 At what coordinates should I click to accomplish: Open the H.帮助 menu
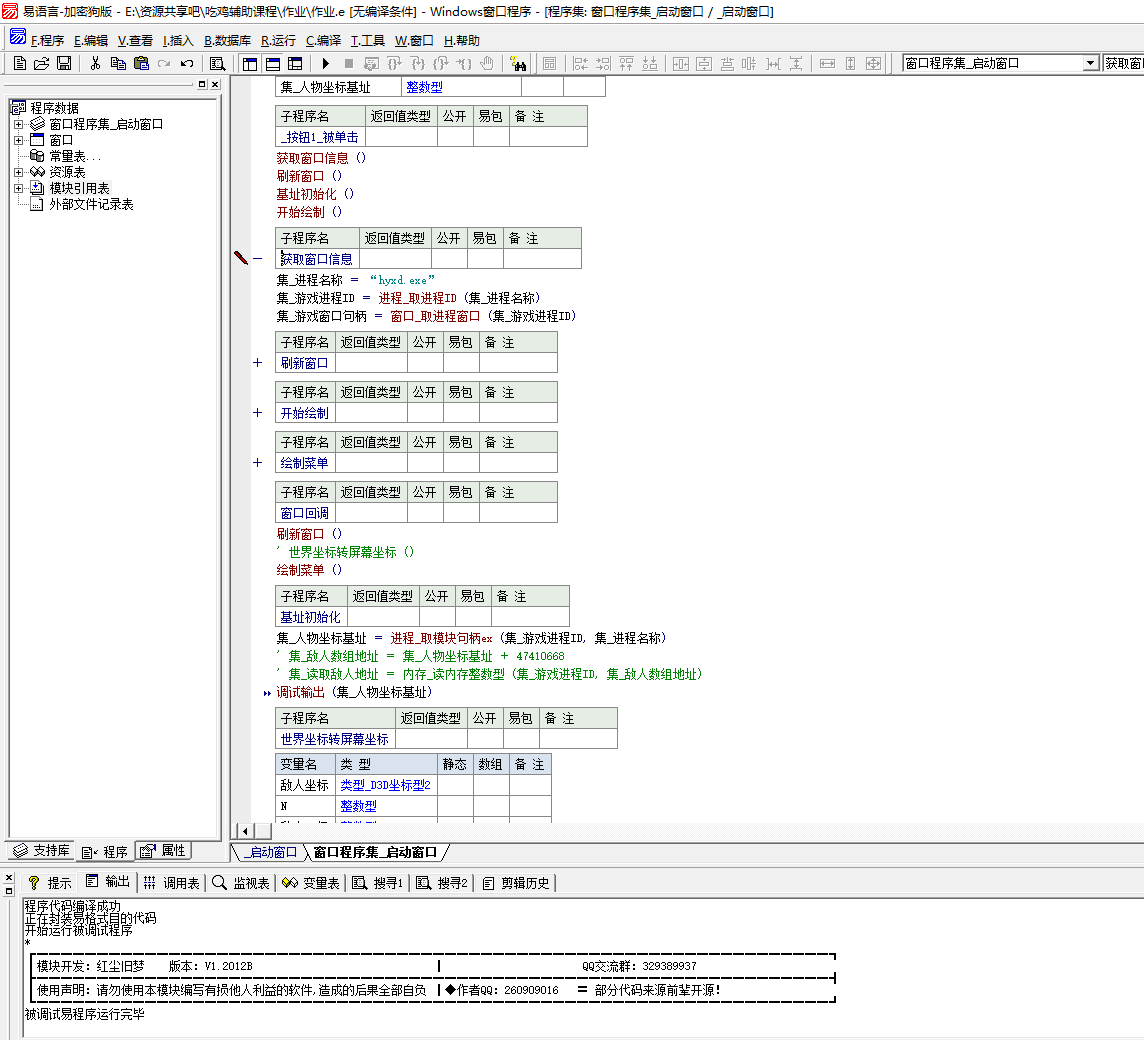click(462, 41)
